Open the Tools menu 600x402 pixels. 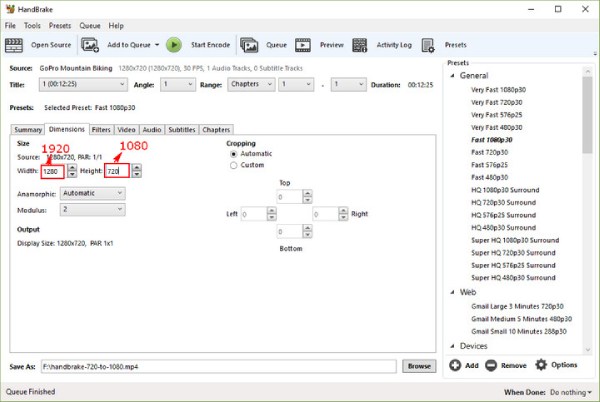click(x=32, y=26)
